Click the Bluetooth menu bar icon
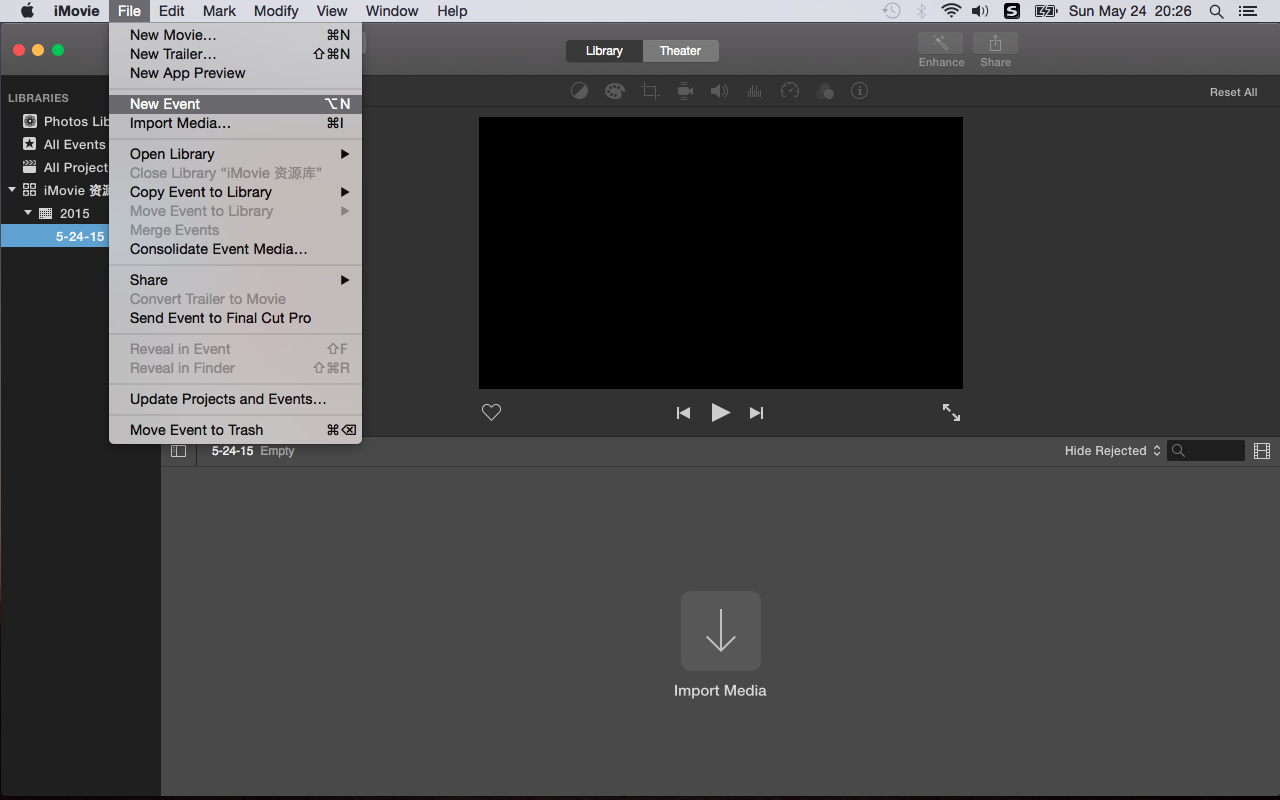Image resolution: width=1280 pixels, height=800 pixels. (922, 11)
